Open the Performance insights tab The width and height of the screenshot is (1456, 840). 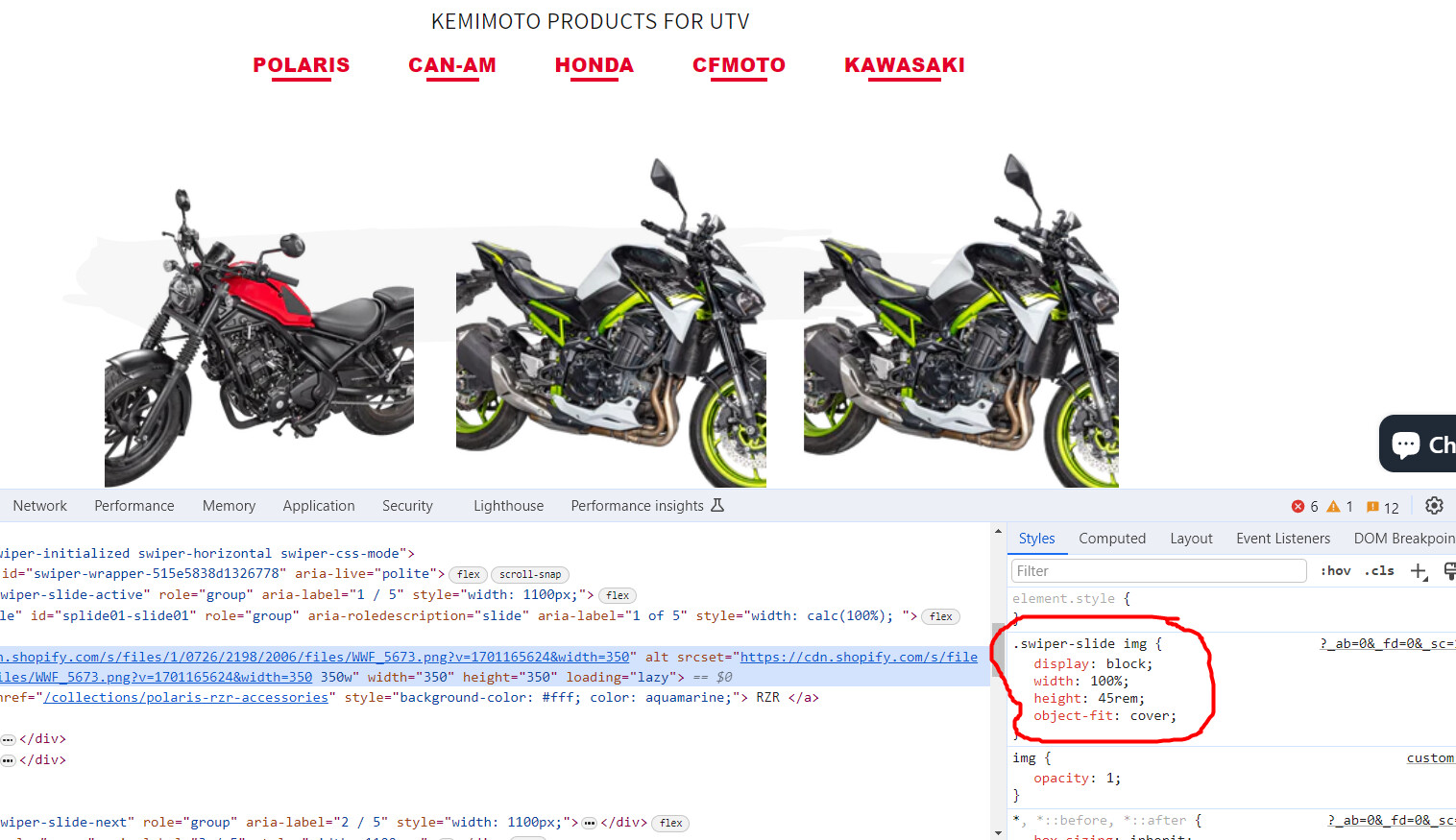[646, 506]
